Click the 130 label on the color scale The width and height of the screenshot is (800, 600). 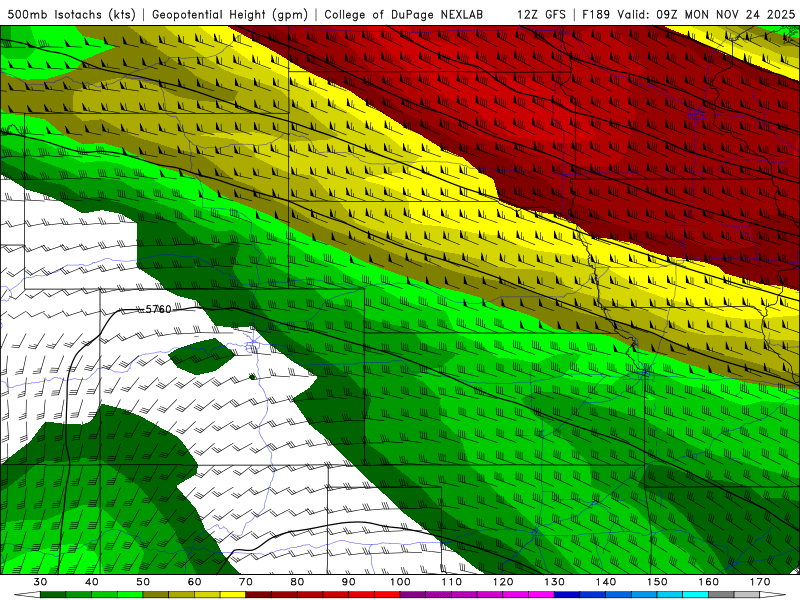pos(554,582)
